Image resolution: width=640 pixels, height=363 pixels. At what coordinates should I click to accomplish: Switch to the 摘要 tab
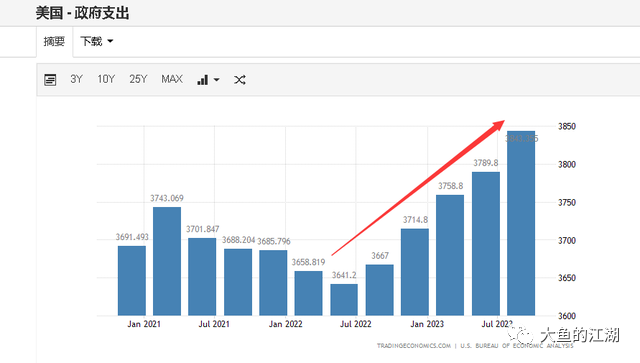coord(54,41)
